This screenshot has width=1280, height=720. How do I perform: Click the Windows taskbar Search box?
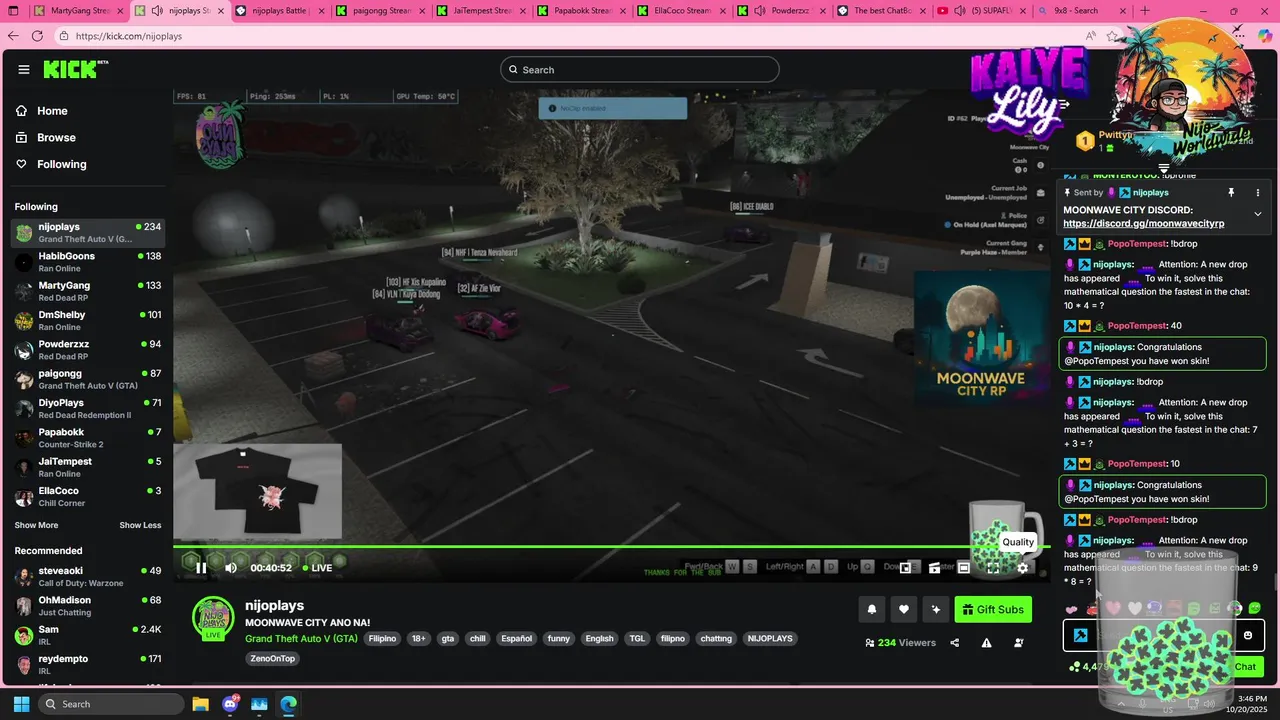pyautogui.click(x=110, y=704)
